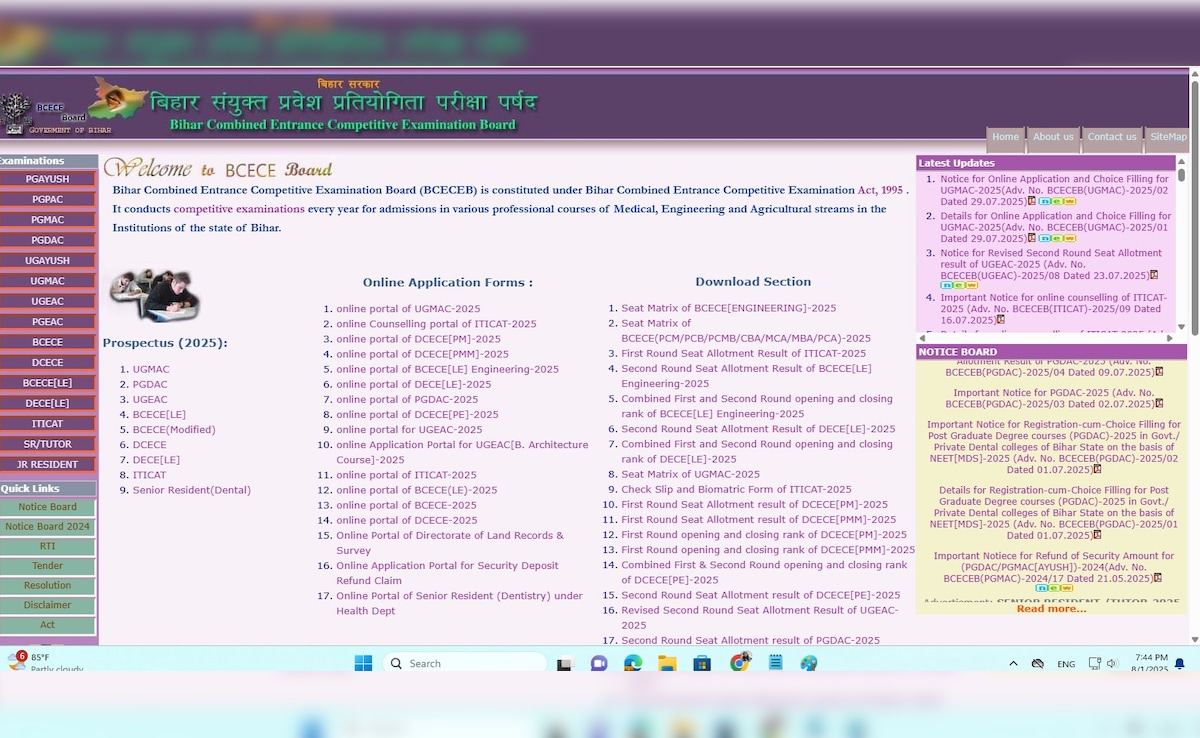Click Latest Updates scroll down arrow

tap(1181, 327)
